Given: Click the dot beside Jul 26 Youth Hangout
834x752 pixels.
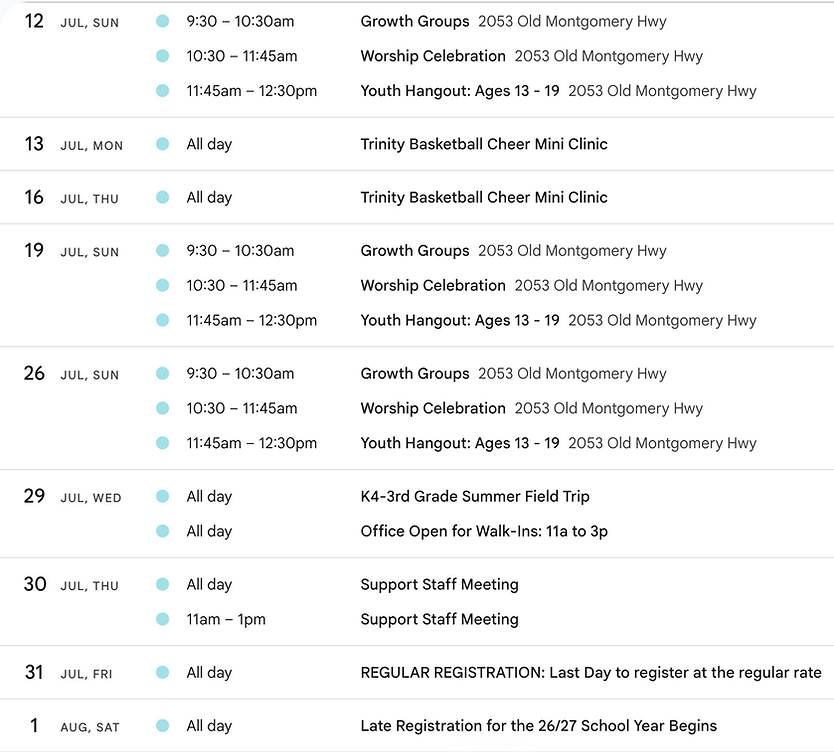Looking at the screenshot, I should click(x=163, y=443).
